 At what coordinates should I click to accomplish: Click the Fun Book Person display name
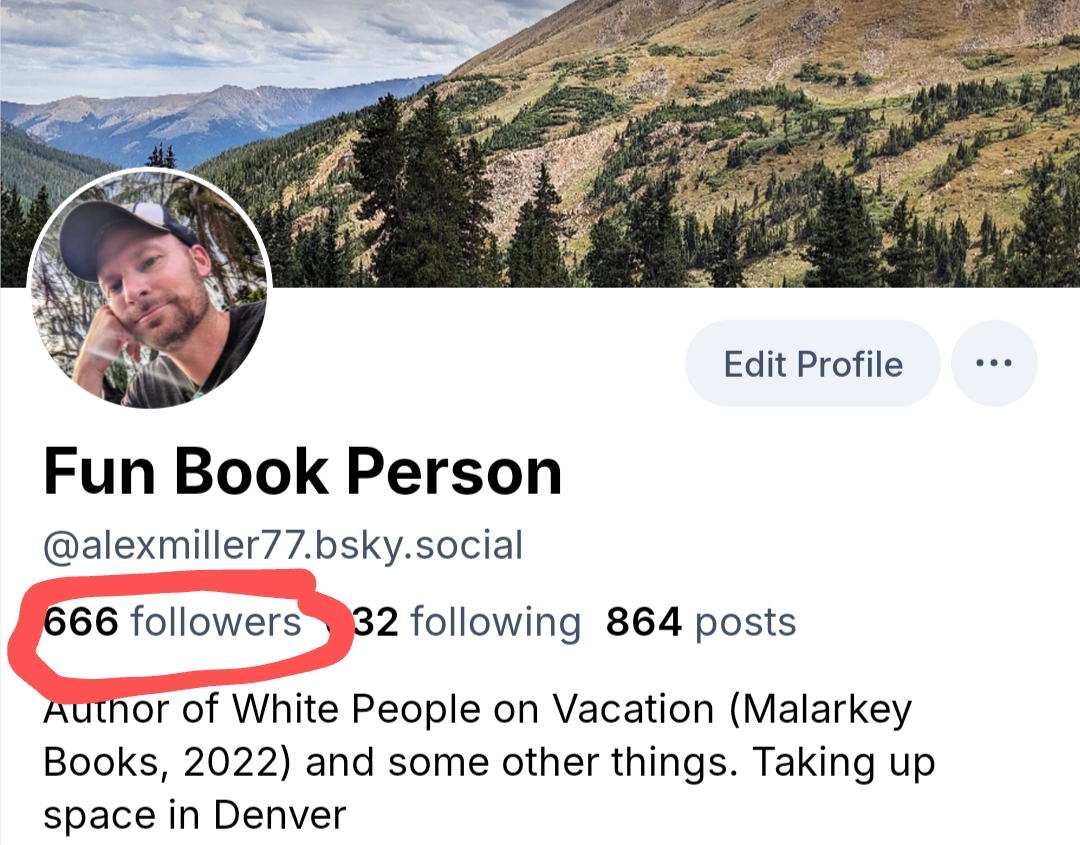pos(303,472)
